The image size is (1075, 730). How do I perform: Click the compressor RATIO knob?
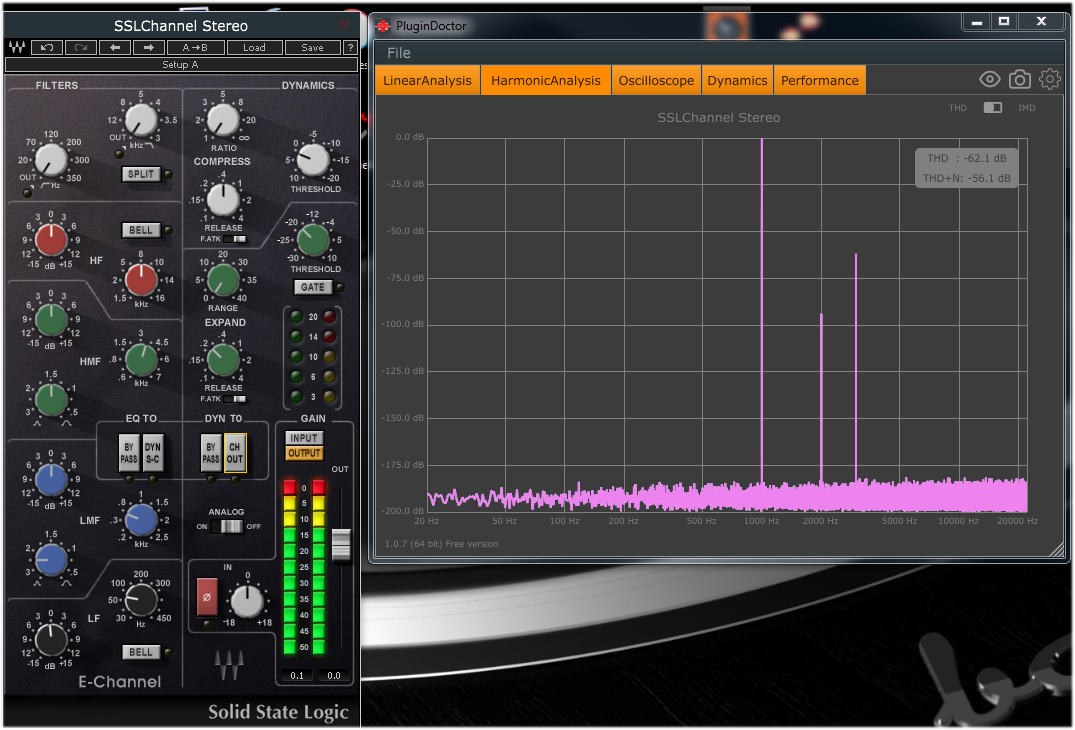223,120
